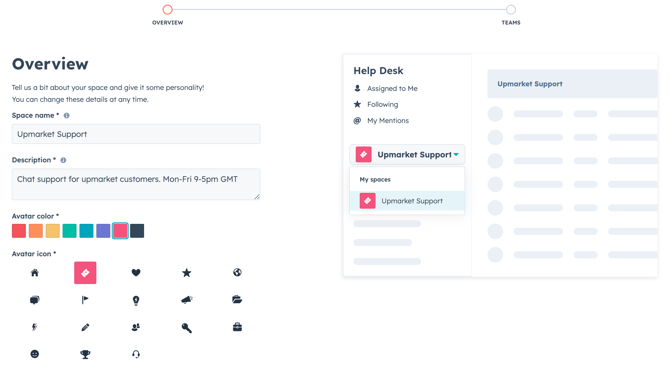Choose the two-people avatar icon

pos(136,327)
